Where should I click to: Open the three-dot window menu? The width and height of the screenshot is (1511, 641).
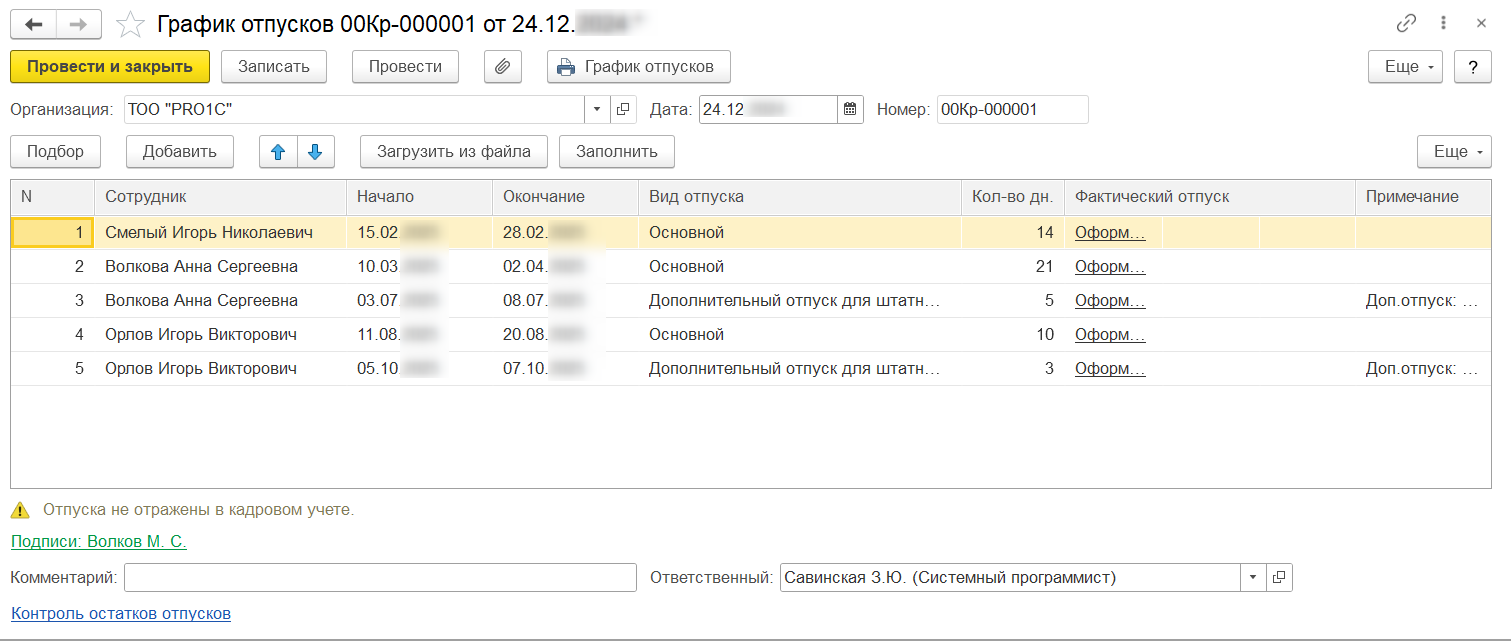click(1444, 23)
